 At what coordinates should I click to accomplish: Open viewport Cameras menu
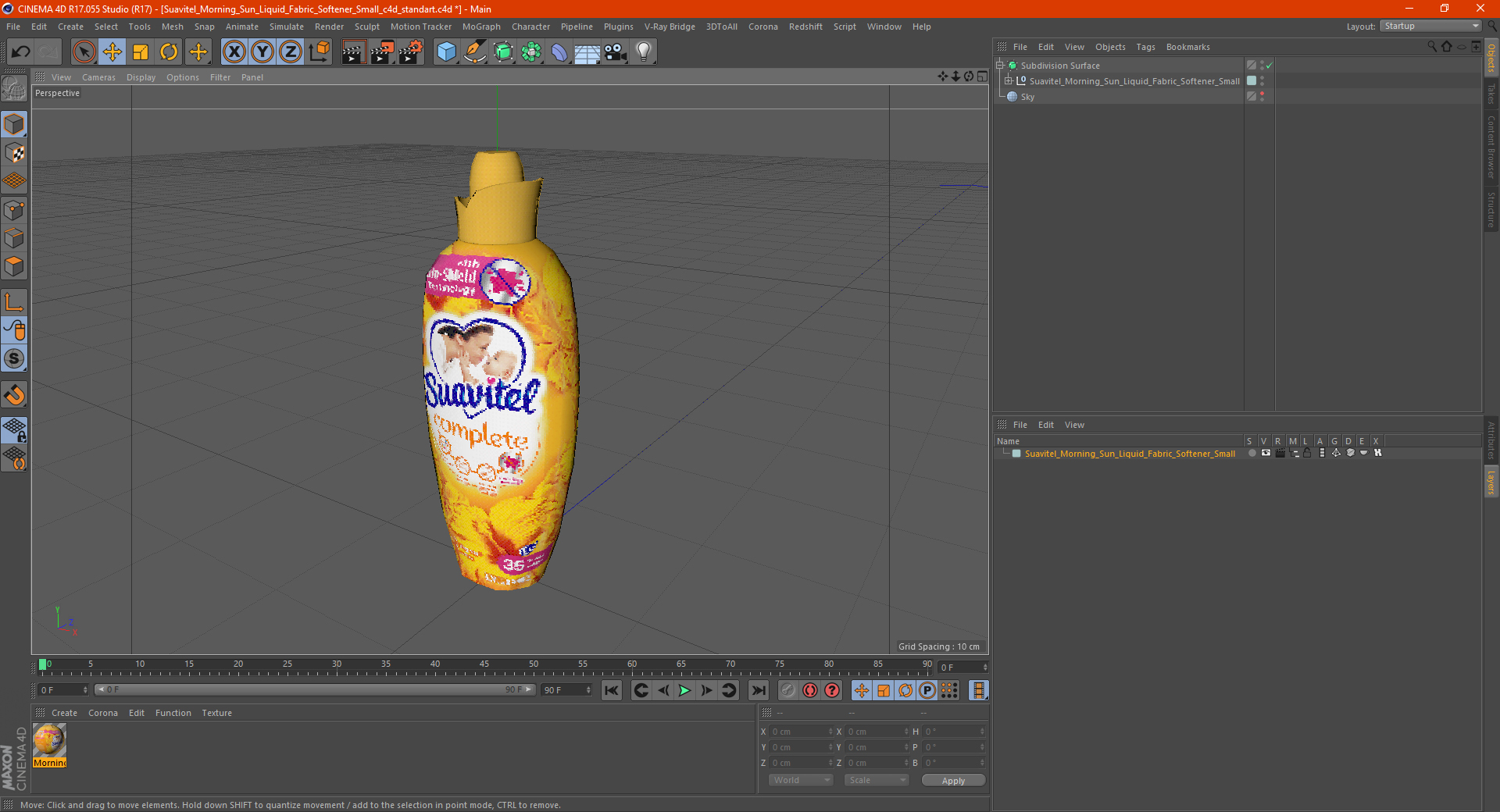tap(98, 77)
